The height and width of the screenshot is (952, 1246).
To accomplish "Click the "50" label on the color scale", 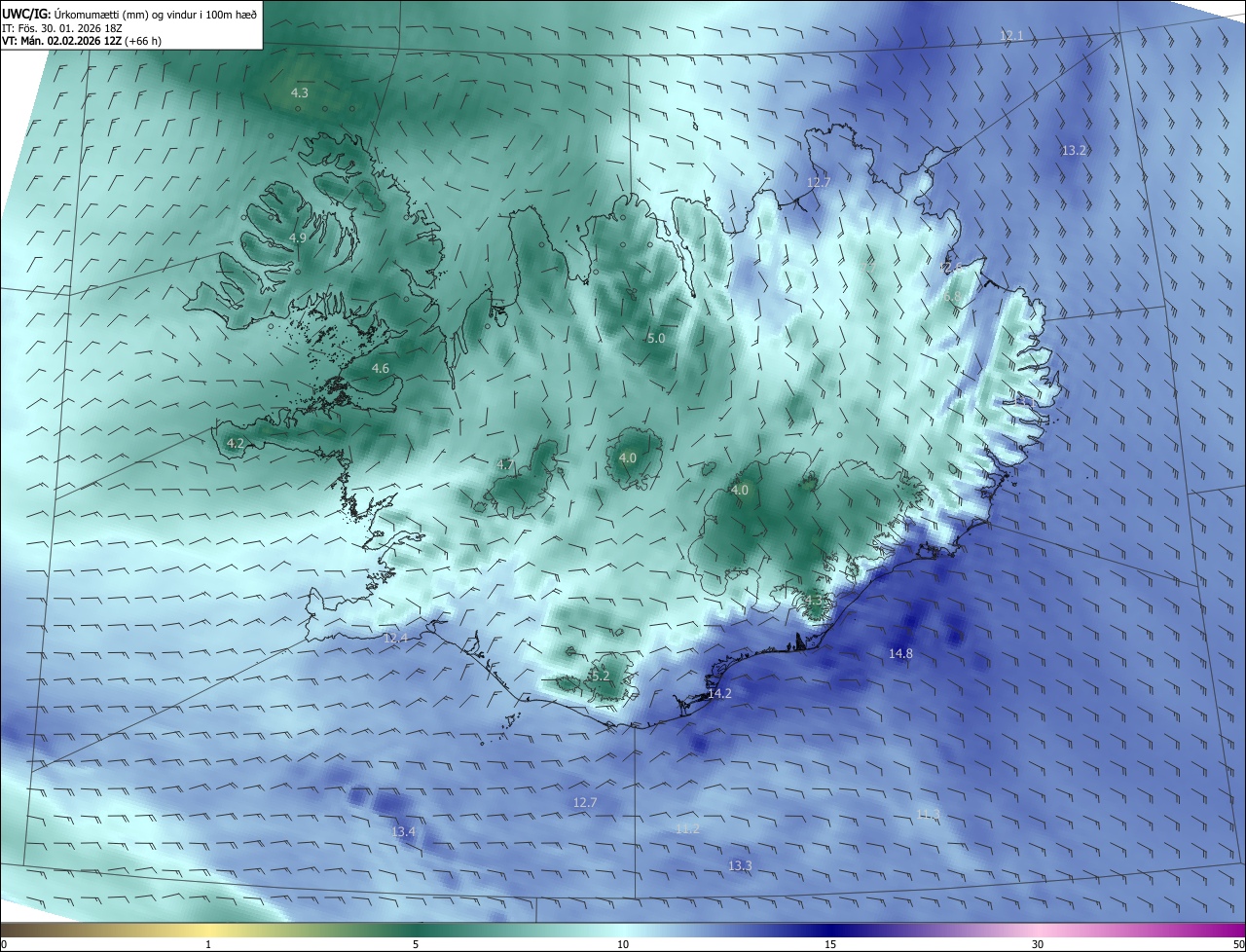I will 1237,944.
